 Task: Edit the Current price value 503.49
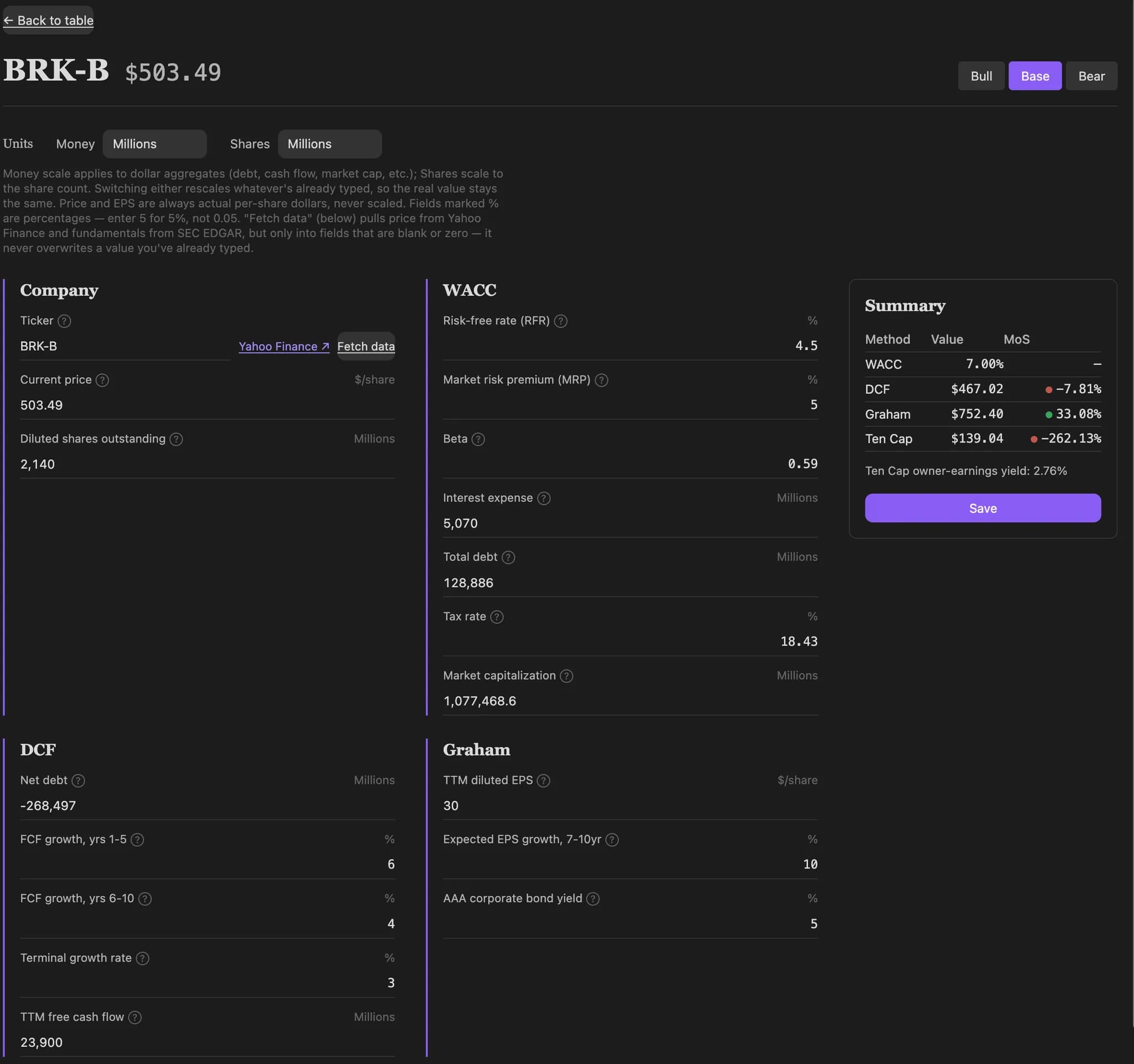pos(207,405)
